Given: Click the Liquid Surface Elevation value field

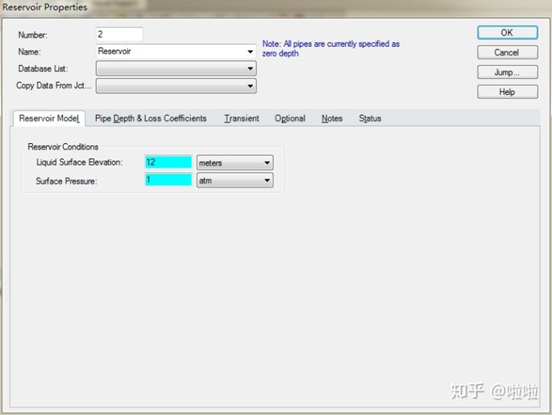Looking at the screenshot, I should pos(168,162).
